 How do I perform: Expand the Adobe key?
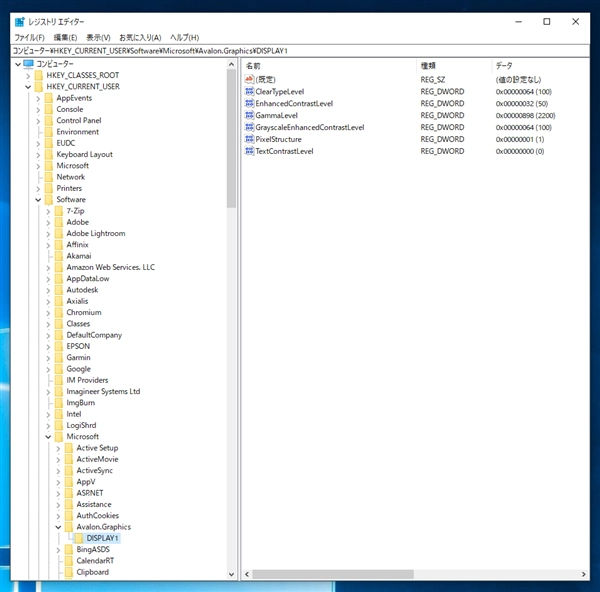pyautogui.click(x=48, y=223)
